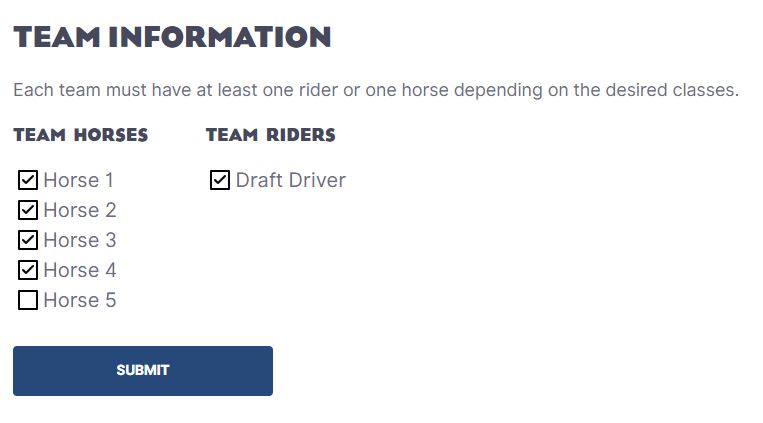Screen dimensions: 763x423
Task: Select the Horse 3 label text
Action: point(80,240)
